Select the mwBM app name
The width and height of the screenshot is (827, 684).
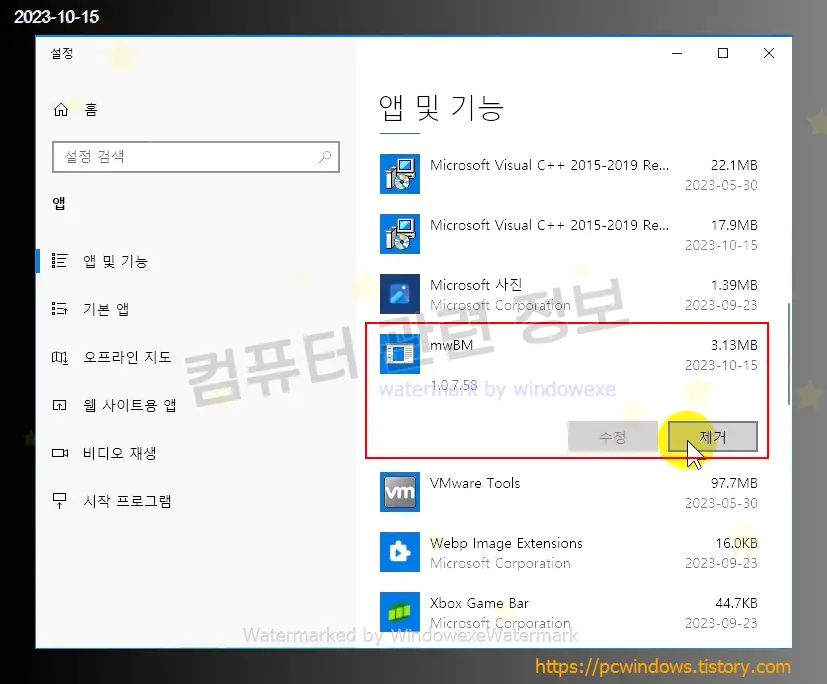point(451,345)
